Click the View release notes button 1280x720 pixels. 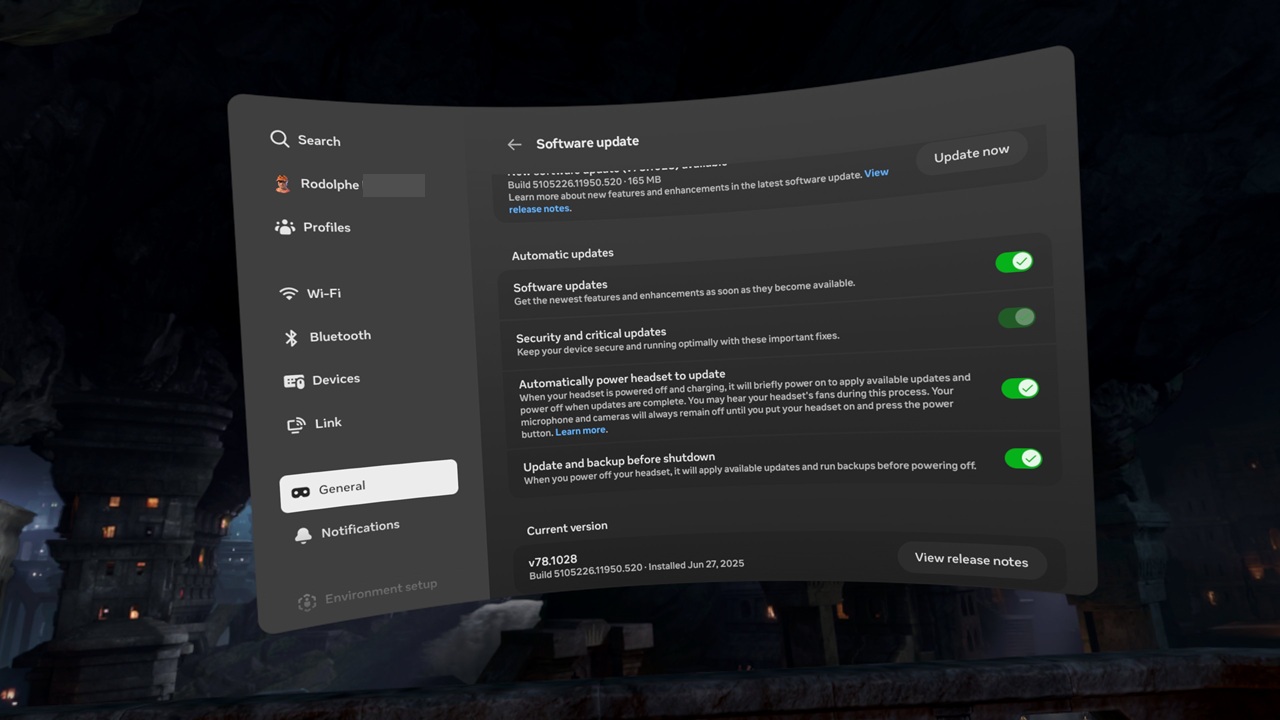971,560
